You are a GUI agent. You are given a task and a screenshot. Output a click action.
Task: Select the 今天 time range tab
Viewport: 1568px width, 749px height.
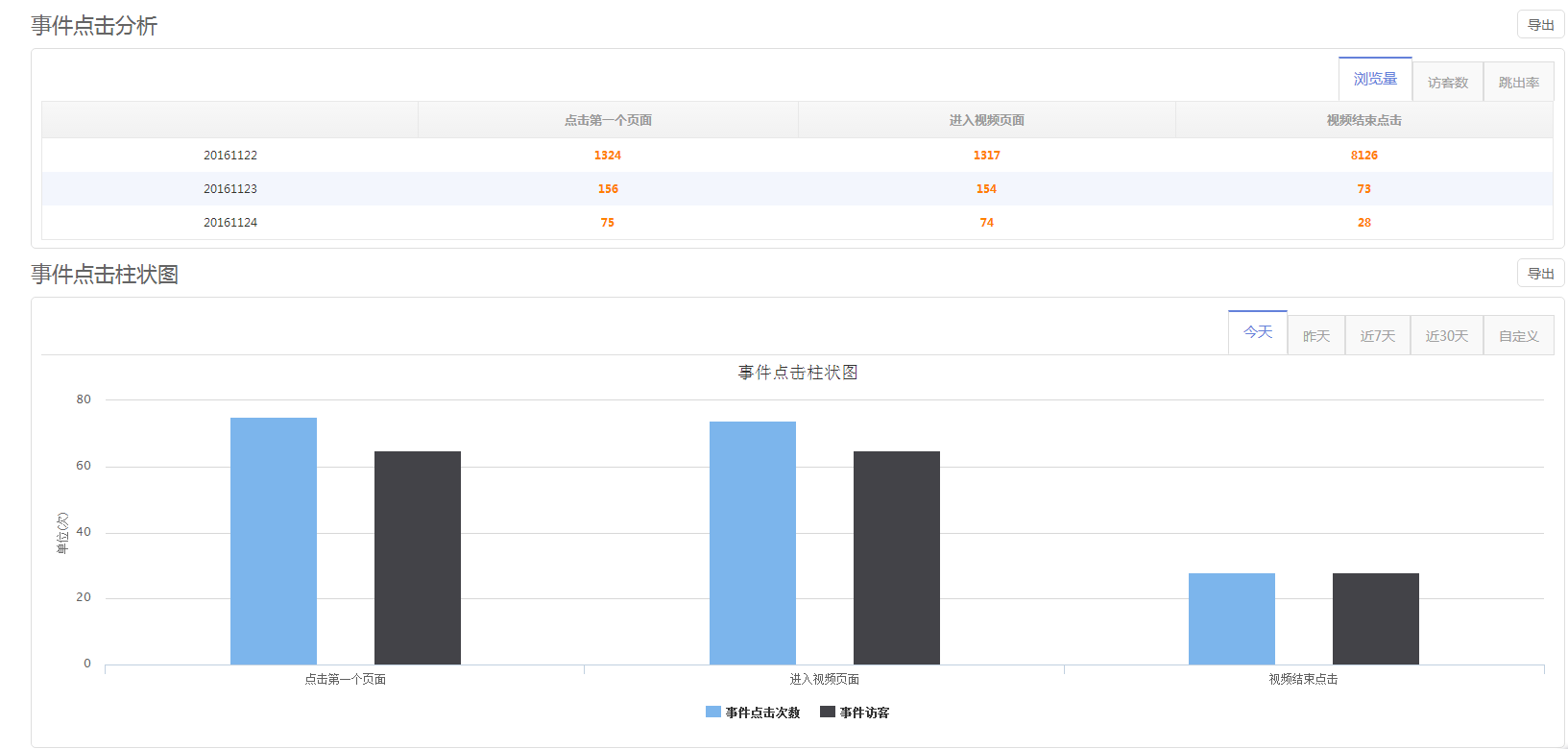(1257, 332)
